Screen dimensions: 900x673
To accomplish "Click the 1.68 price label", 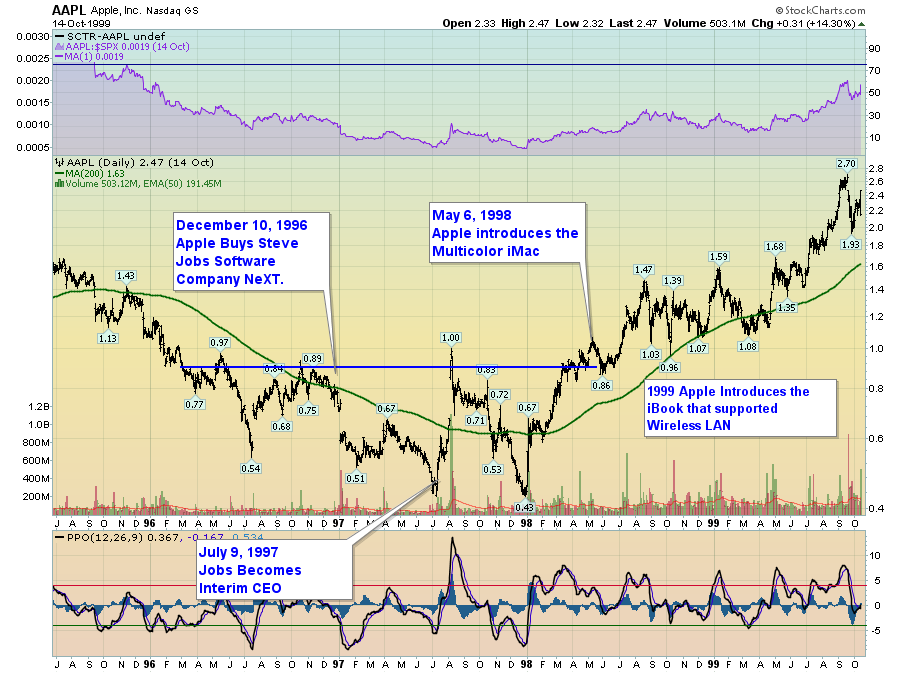I will (774, 247).
